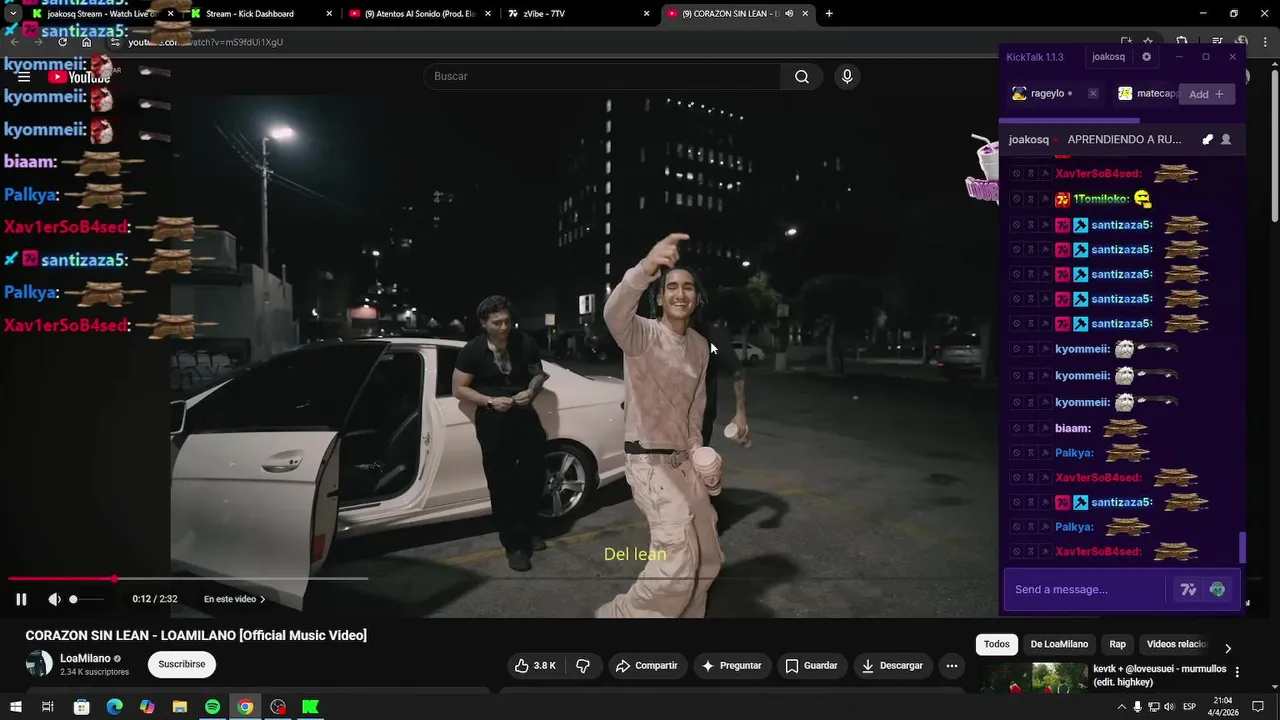Mute the YouTube video volume
Viewport: 1280px width, 720px height.
point(54,599)
